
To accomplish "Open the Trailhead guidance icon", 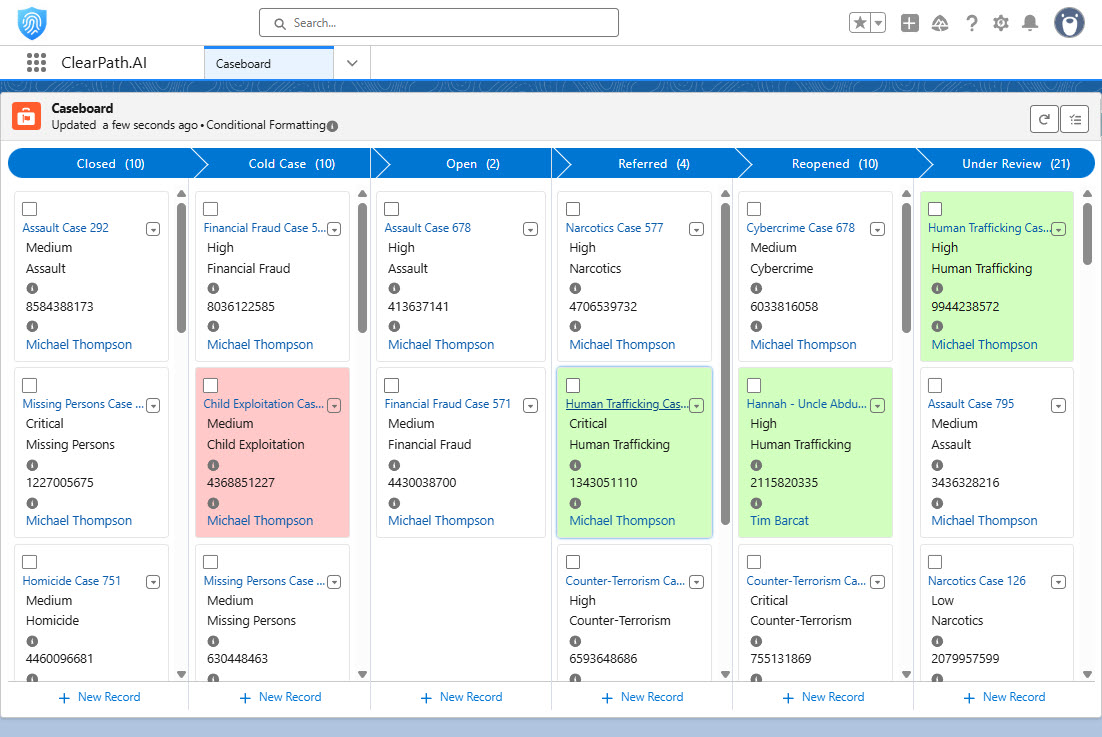I will click(940, 23).
